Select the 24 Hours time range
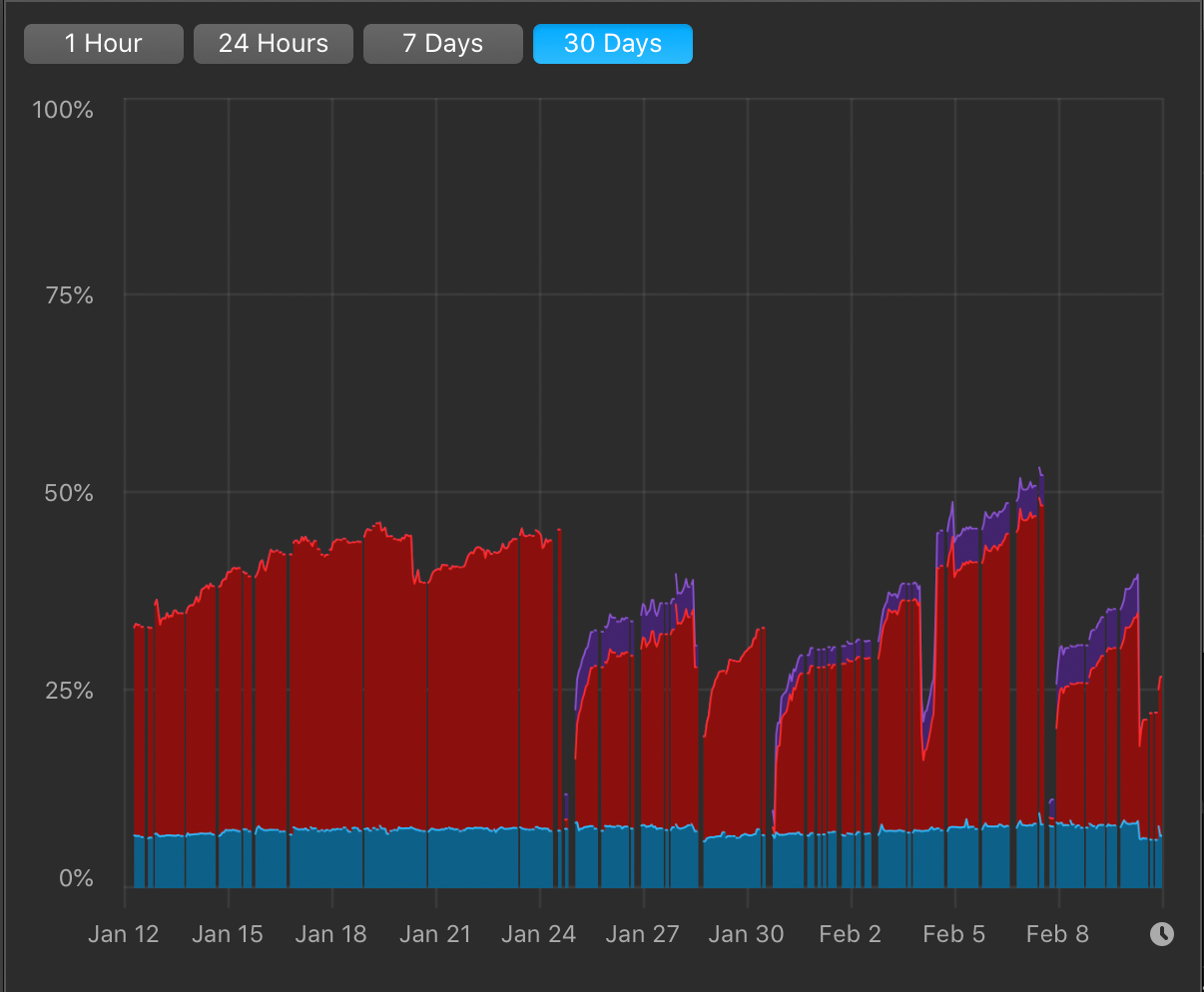Viewport: 1204px width, 992px height. click(274, 44)
